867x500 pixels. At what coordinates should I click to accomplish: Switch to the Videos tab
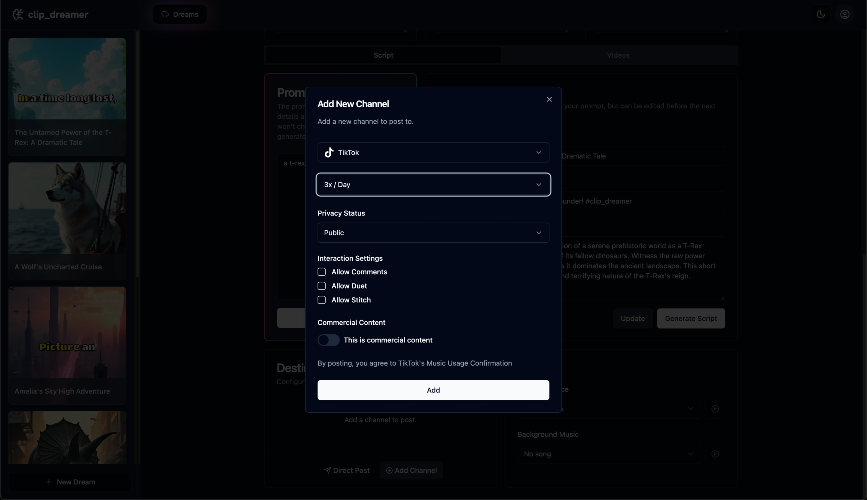tap(618, 55)
